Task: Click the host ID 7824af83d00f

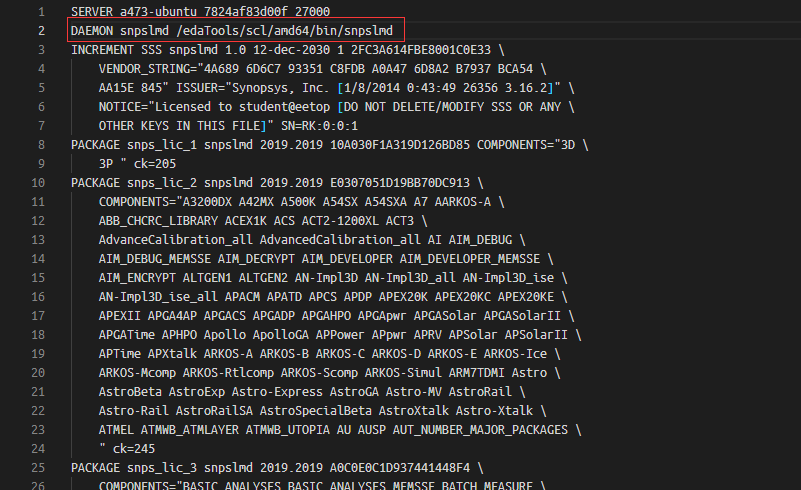Action: [x=246, y=11]
